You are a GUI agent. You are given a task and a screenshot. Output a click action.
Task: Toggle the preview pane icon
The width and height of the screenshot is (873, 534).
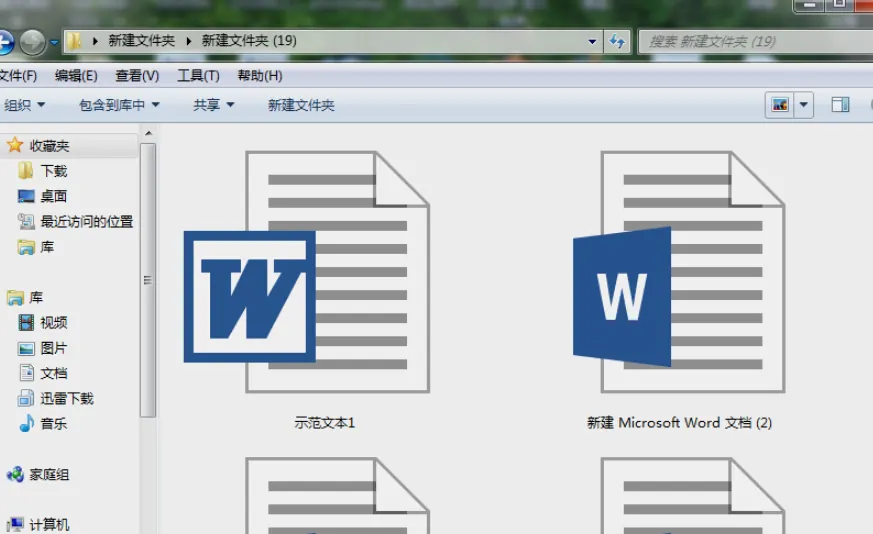coord(840,105)
